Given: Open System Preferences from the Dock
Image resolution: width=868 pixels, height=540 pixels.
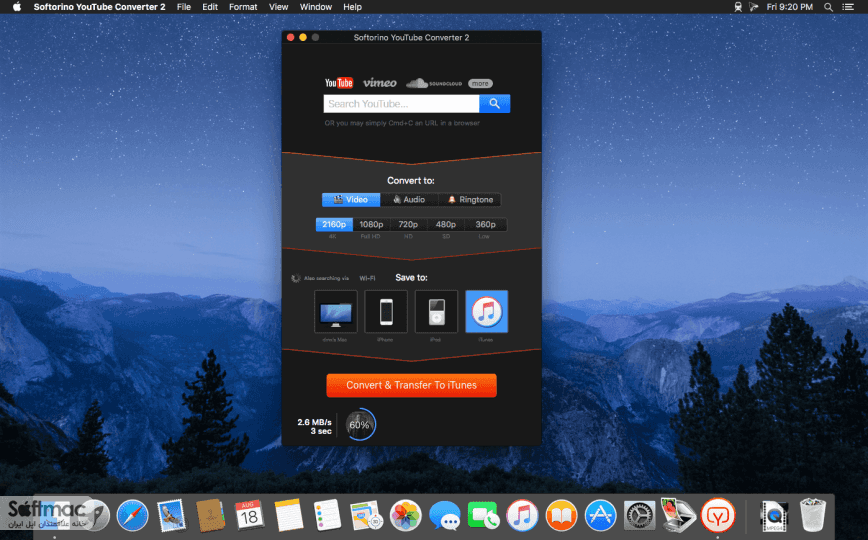Looking at the screenshot, I should click(639, 516).
